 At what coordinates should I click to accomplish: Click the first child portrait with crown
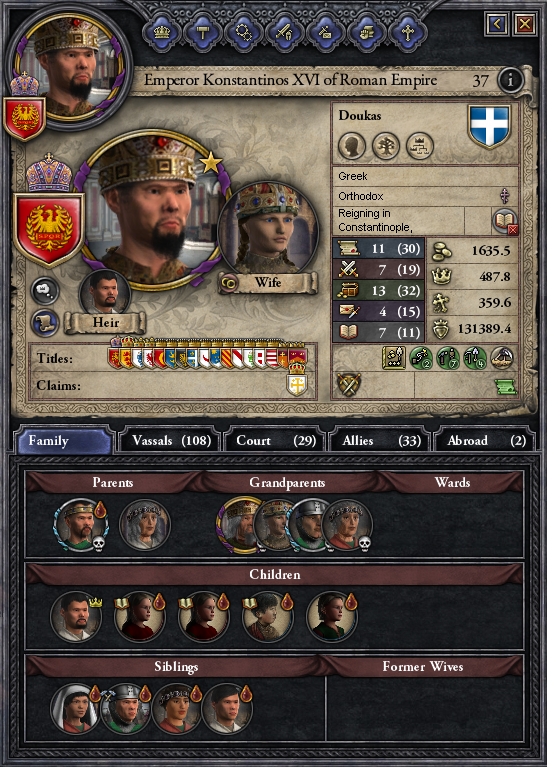[76, 616]
